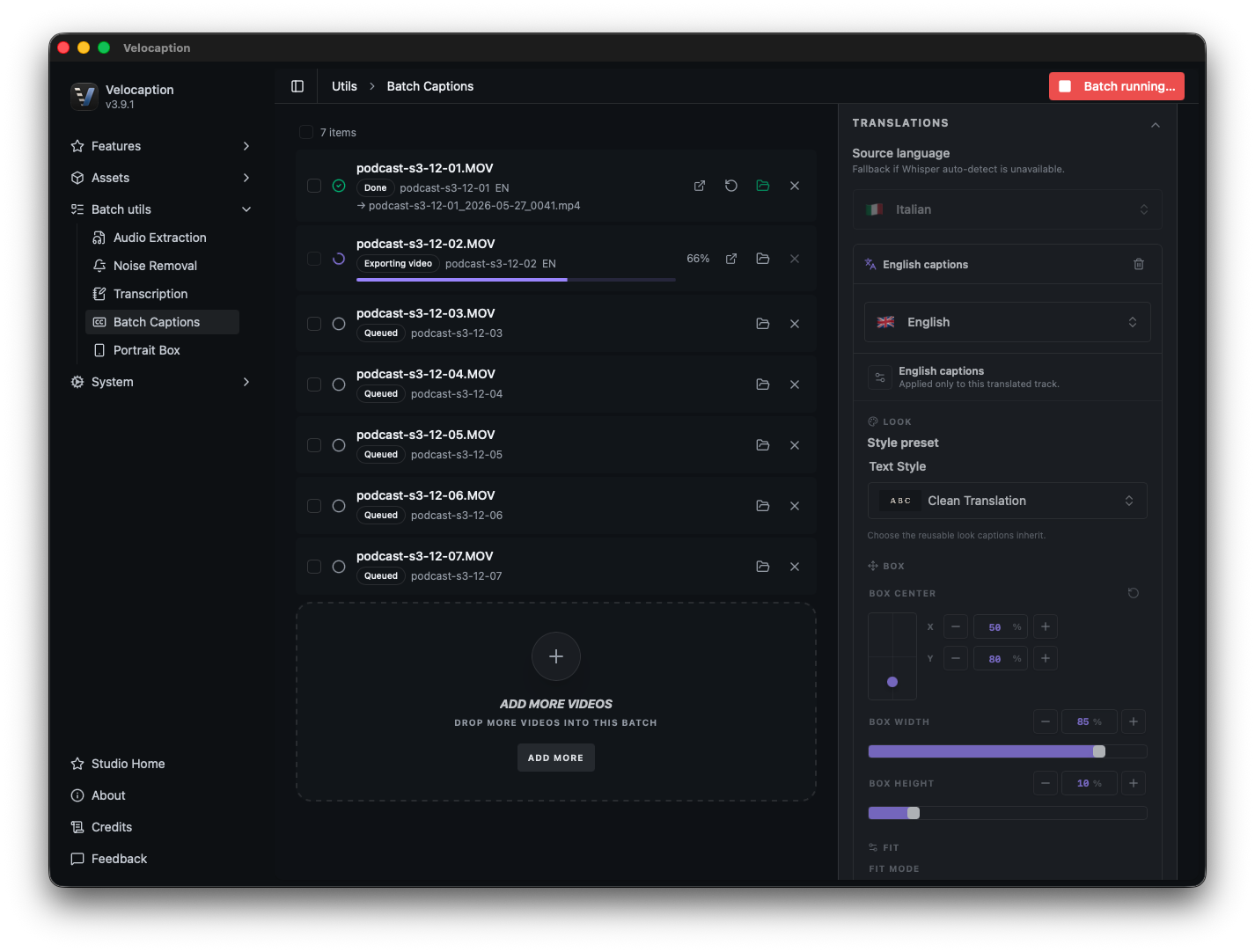This screenshot has width=1255, height=952.
Task: Open English captions track settings icon
Action: (x=879, y=377)
